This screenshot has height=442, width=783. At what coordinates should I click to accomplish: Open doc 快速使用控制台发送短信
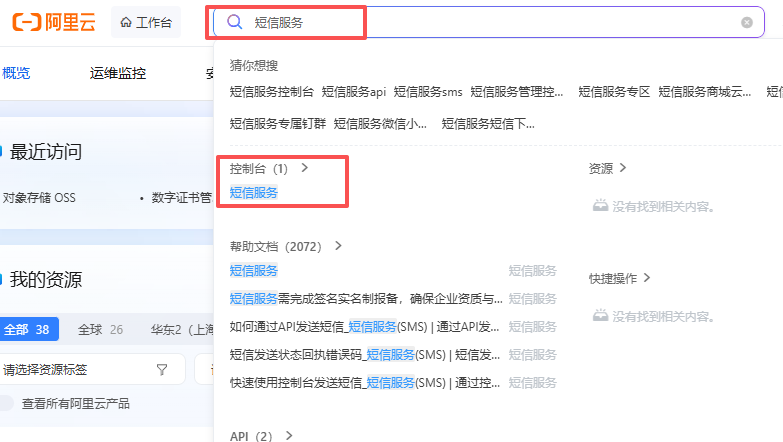pyautogui.click(x=365, y=383)
